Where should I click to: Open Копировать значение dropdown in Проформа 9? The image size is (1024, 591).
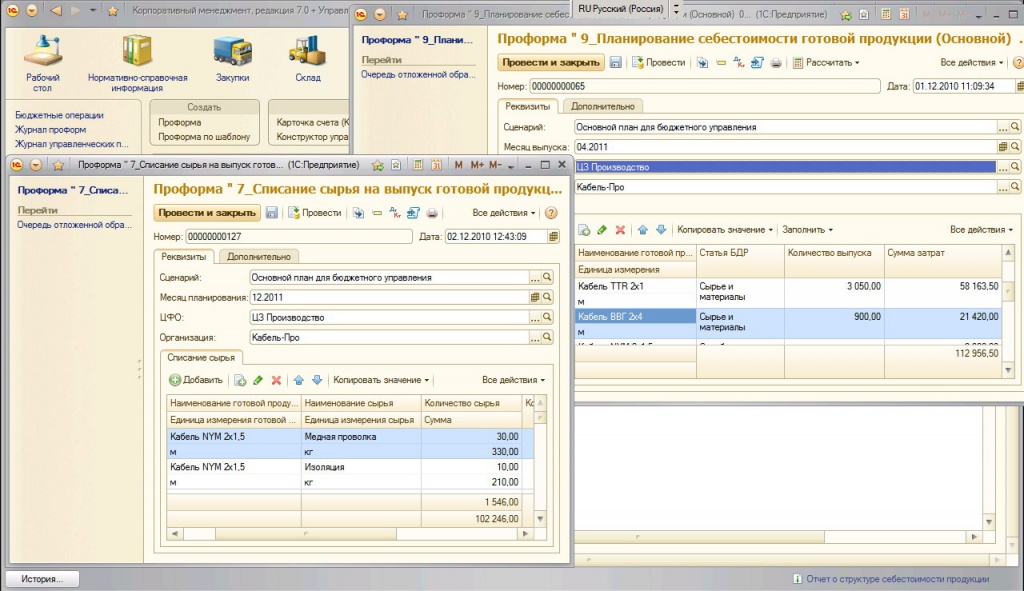point(725,230)
